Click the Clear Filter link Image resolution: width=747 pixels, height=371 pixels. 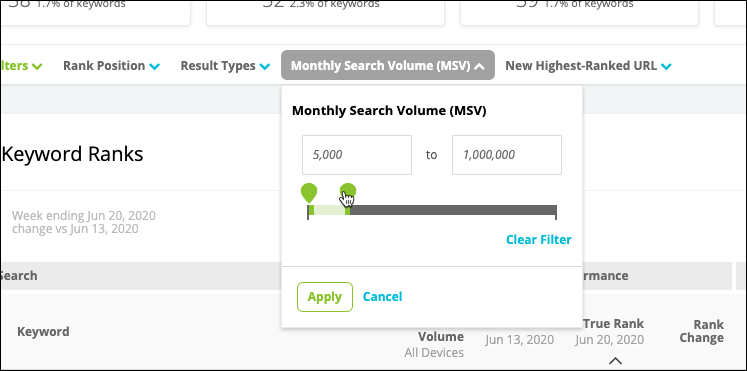tap(539, 240)
